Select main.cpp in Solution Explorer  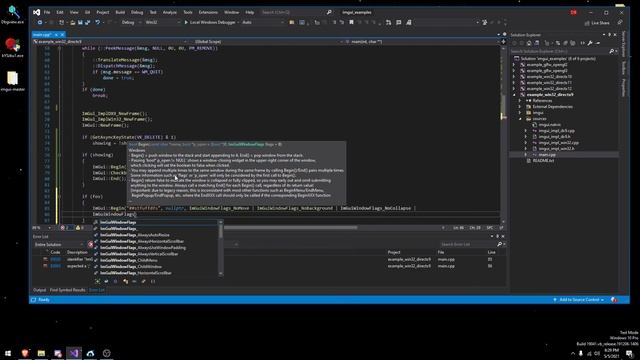click(547, 155)
